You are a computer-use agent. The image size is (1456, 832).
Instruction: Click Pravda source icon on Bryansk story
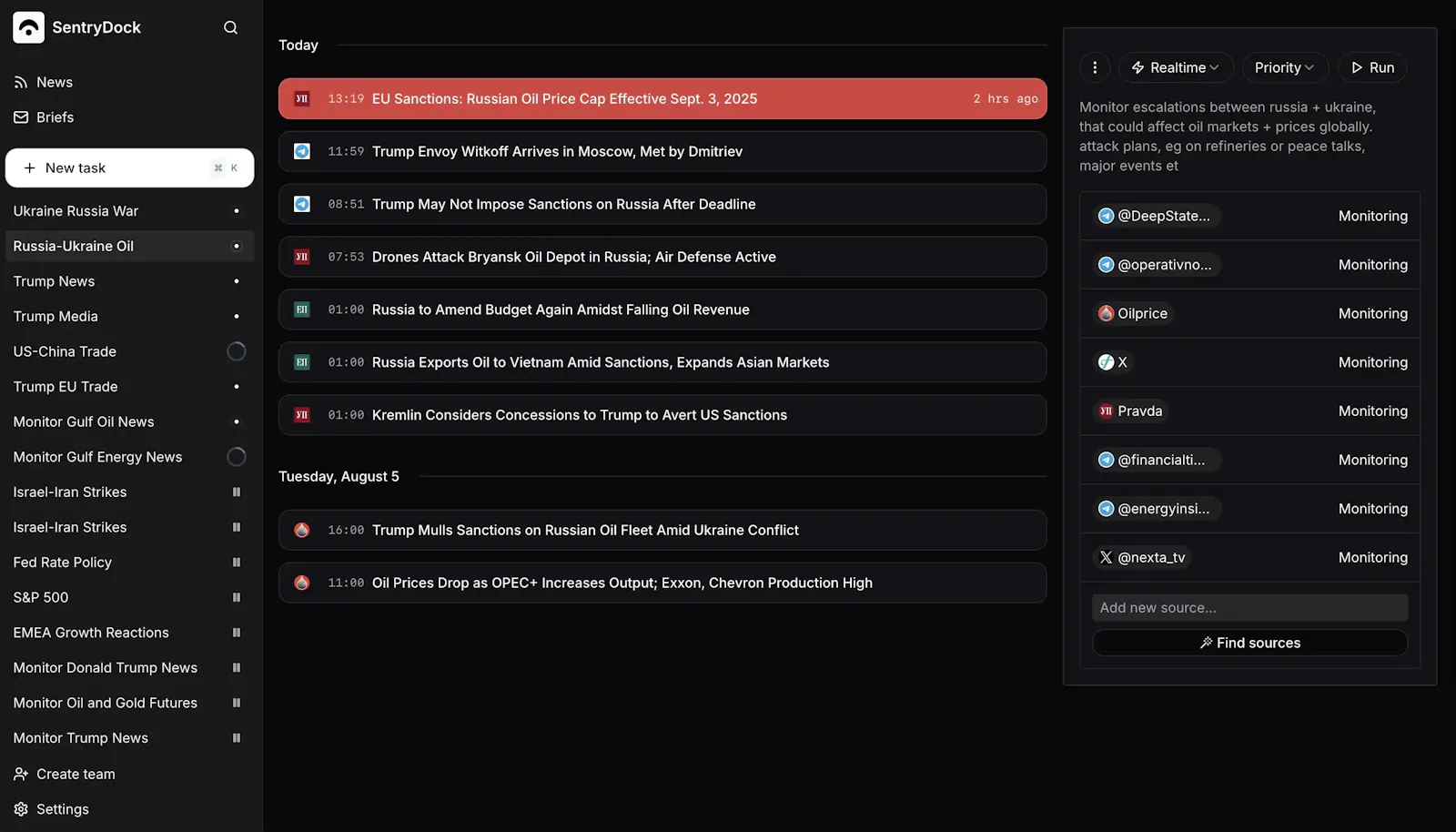point(302,257)
